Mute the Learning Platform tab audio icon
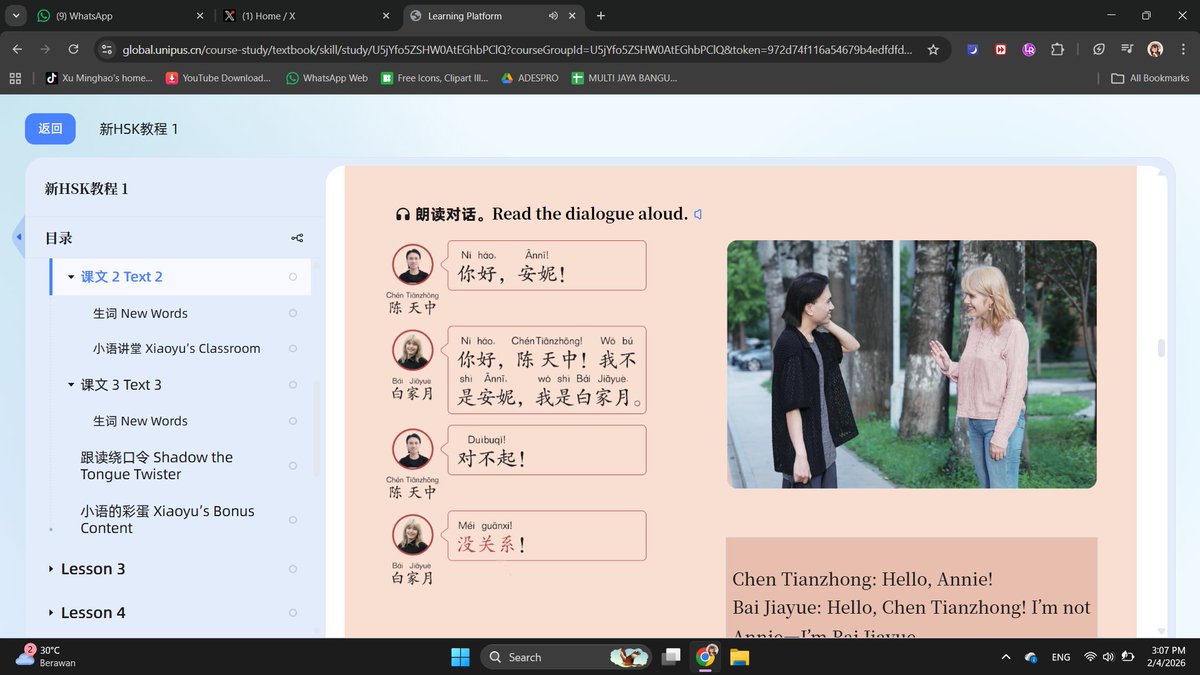Image resolution: width=1200 pixels, height=675 pixels. coord(553,16)
